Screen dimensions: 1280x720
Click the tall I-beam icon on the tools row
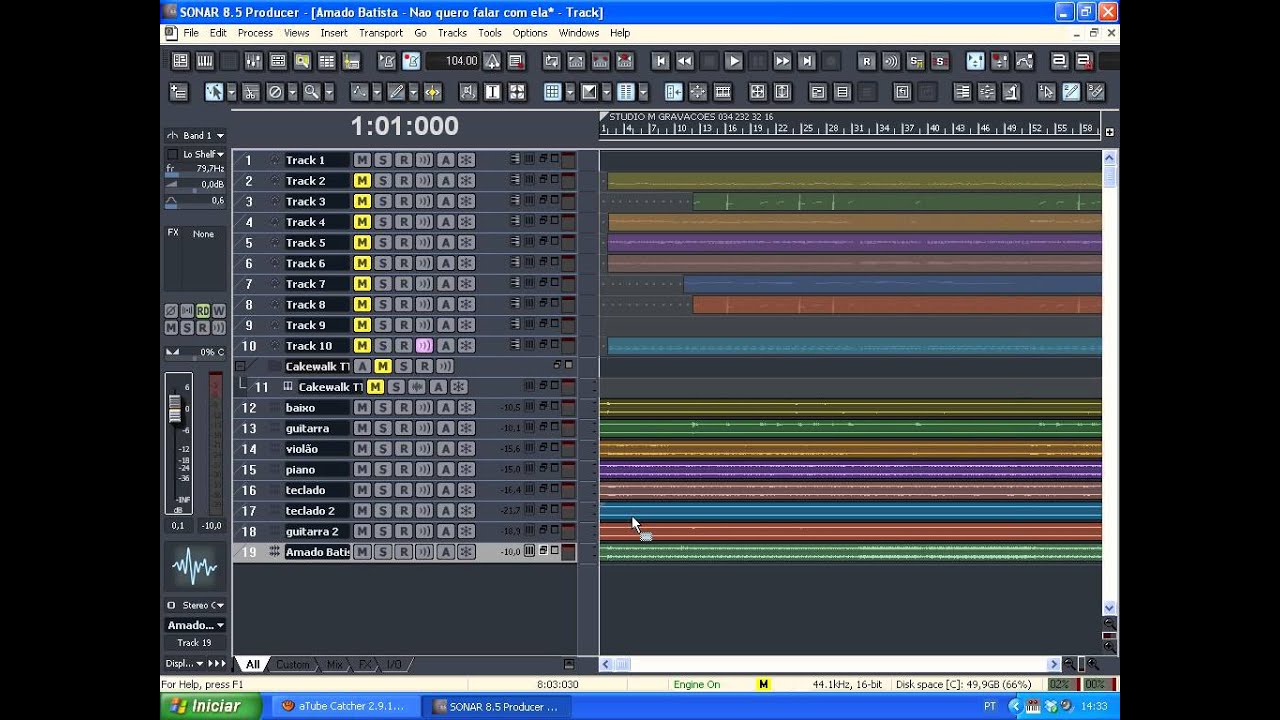pyautogui.click(x=492, y=92)
